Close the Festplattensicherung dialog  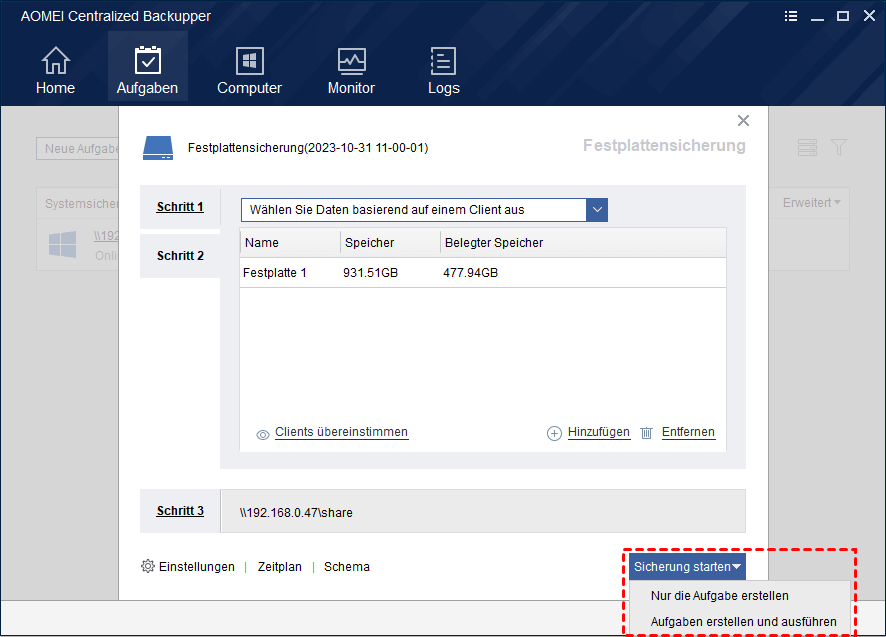tap(743, 120)
